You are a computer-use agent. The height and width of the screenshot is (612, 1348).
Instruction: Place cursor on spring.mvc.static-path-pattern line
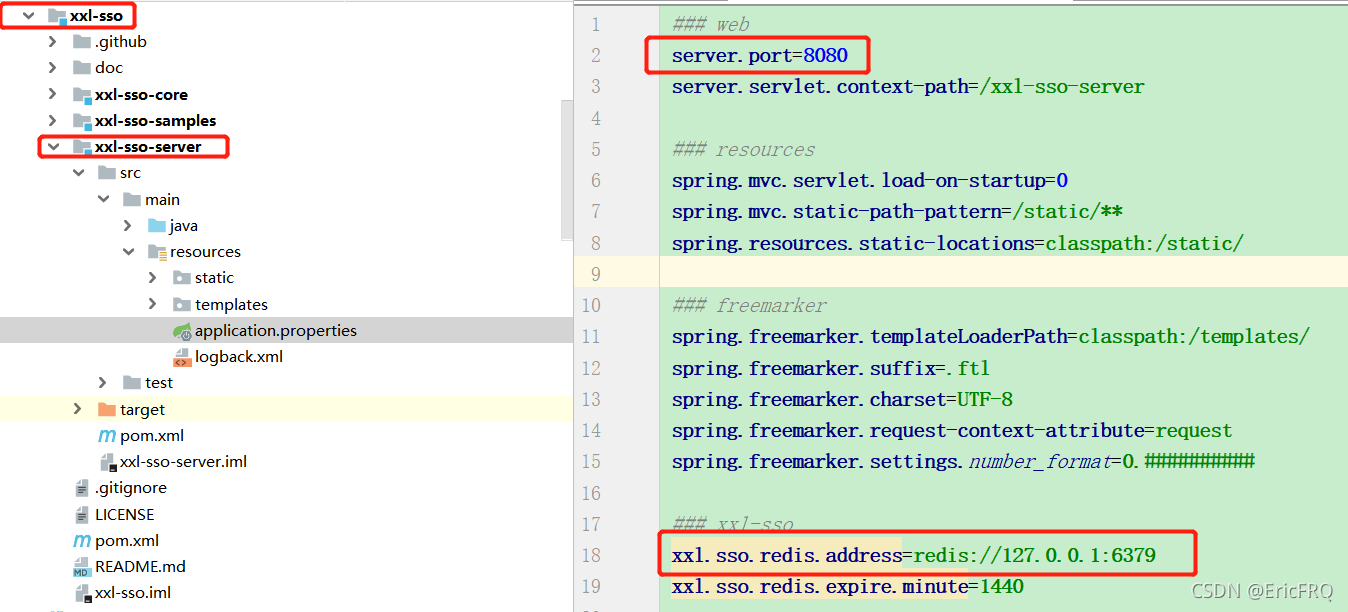897,212
